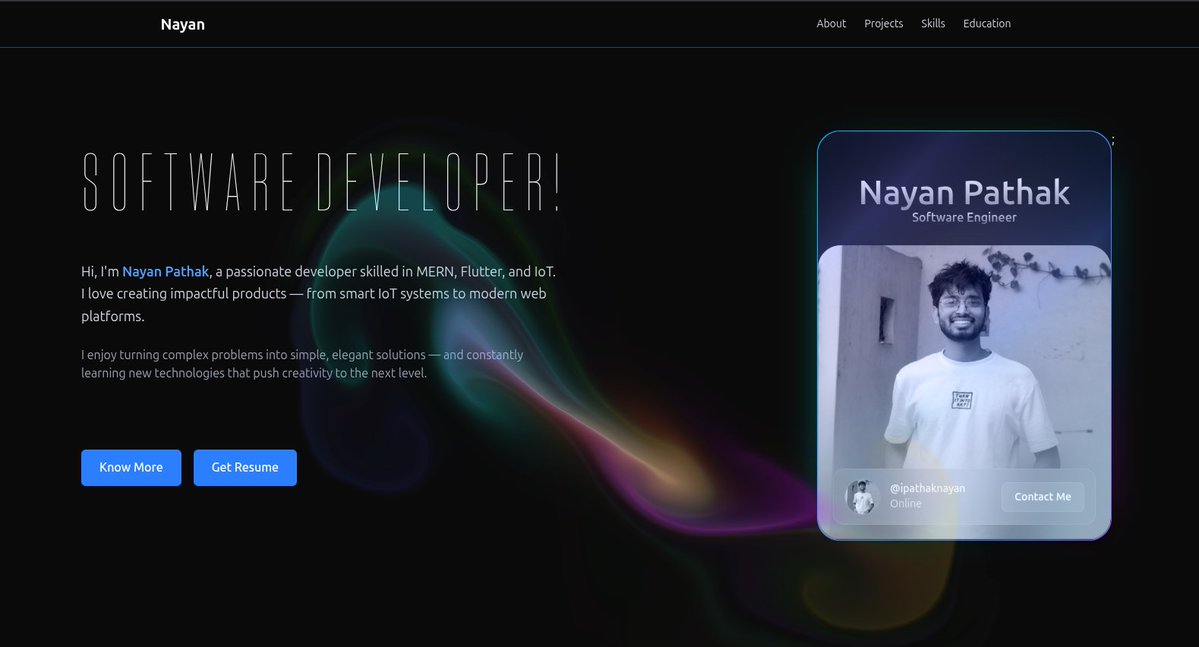Screen dimensions: 1199x647
Task: Open the Projects navigation link
Action: [883, 23]
